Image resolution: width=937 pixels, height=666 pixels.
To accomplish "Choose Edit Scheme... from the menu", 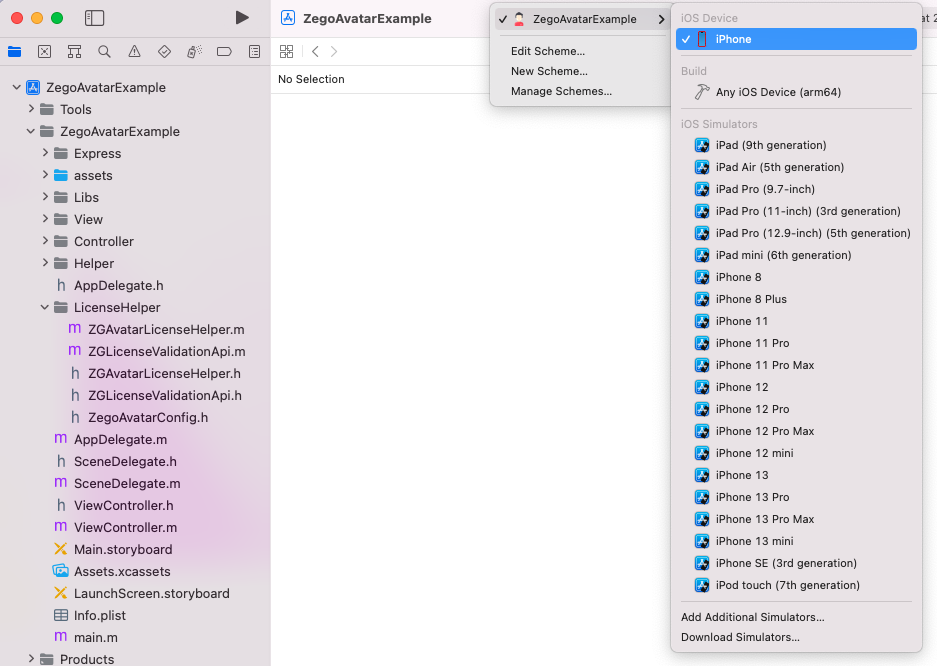I will point(548,51).
